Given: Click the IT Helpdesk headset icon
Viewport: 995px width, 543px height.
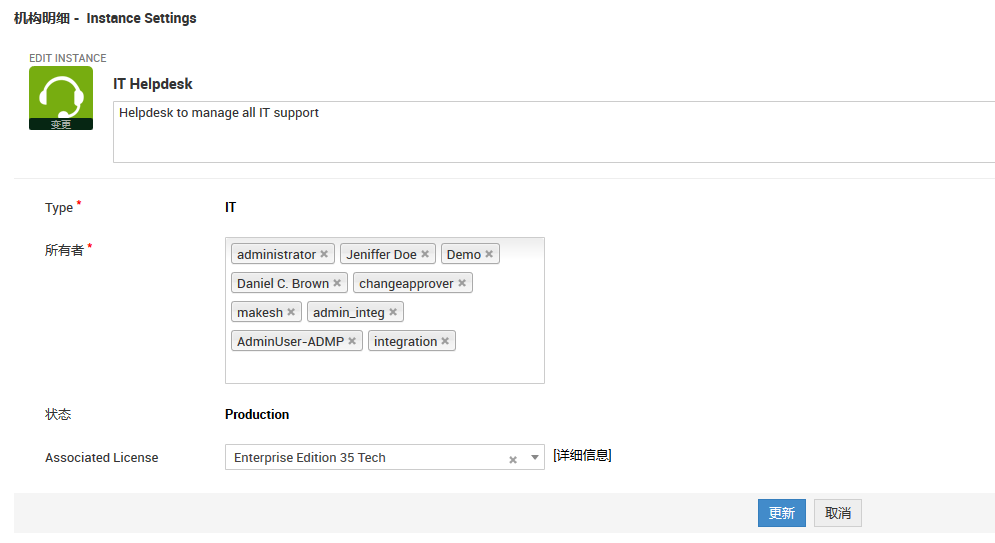Looking at the screenshot, I should pos(61,92).
